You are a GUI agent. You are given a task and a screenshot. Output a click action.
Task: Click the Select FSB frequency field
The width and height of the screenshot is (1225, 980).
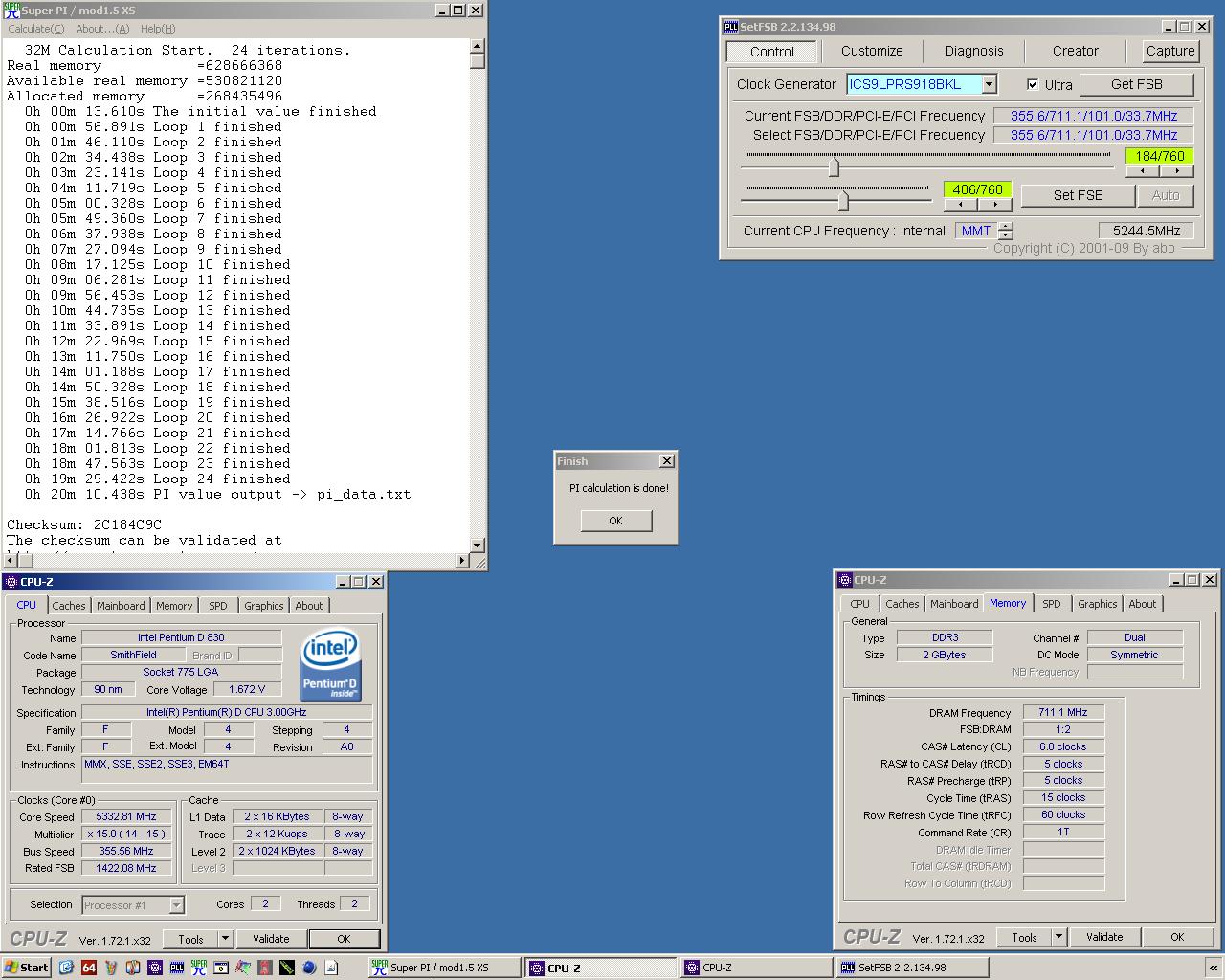tap(1093, 135)
